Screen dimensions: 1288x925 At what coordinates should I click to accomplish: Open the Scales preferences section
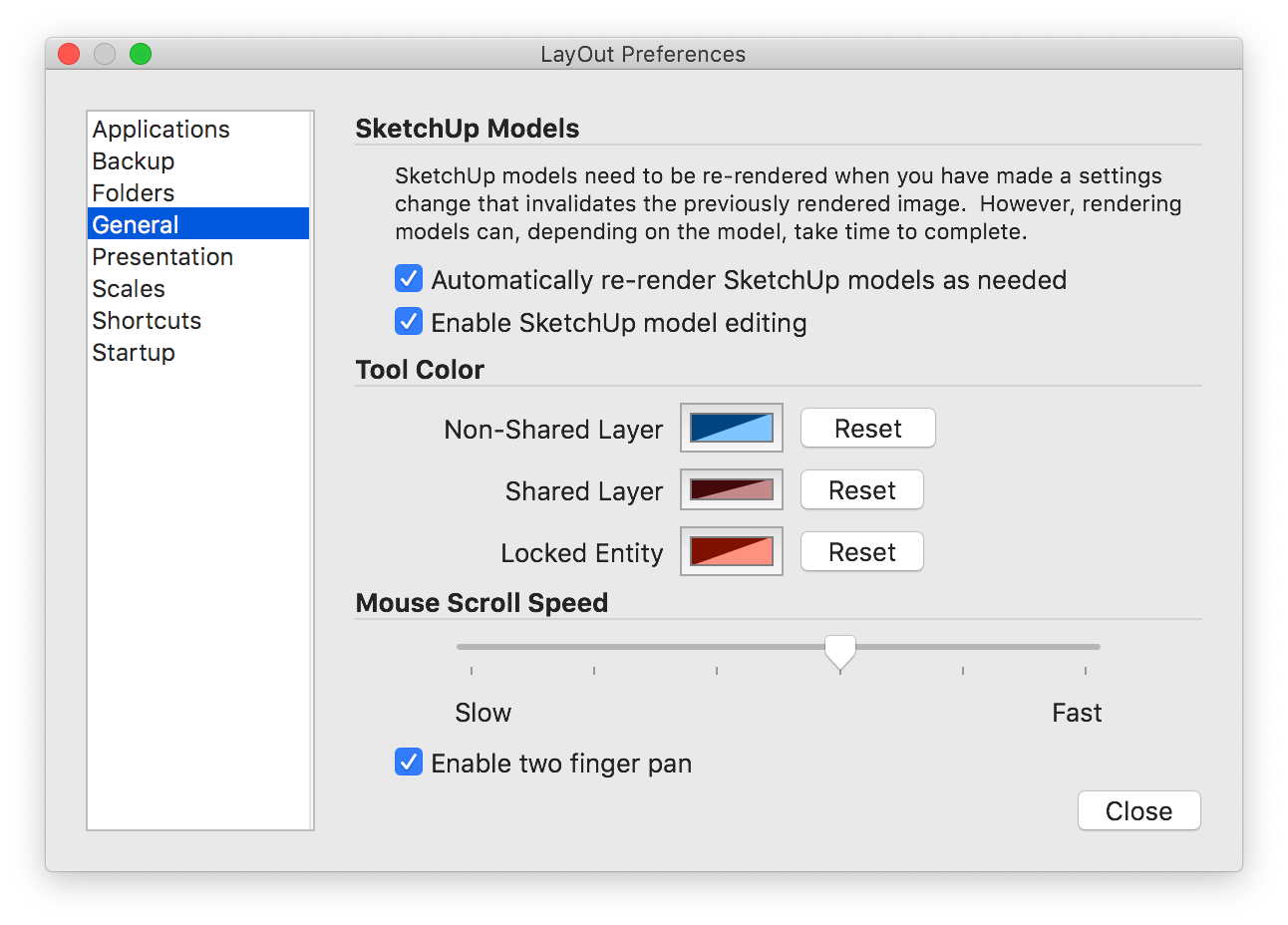[129, 289]
